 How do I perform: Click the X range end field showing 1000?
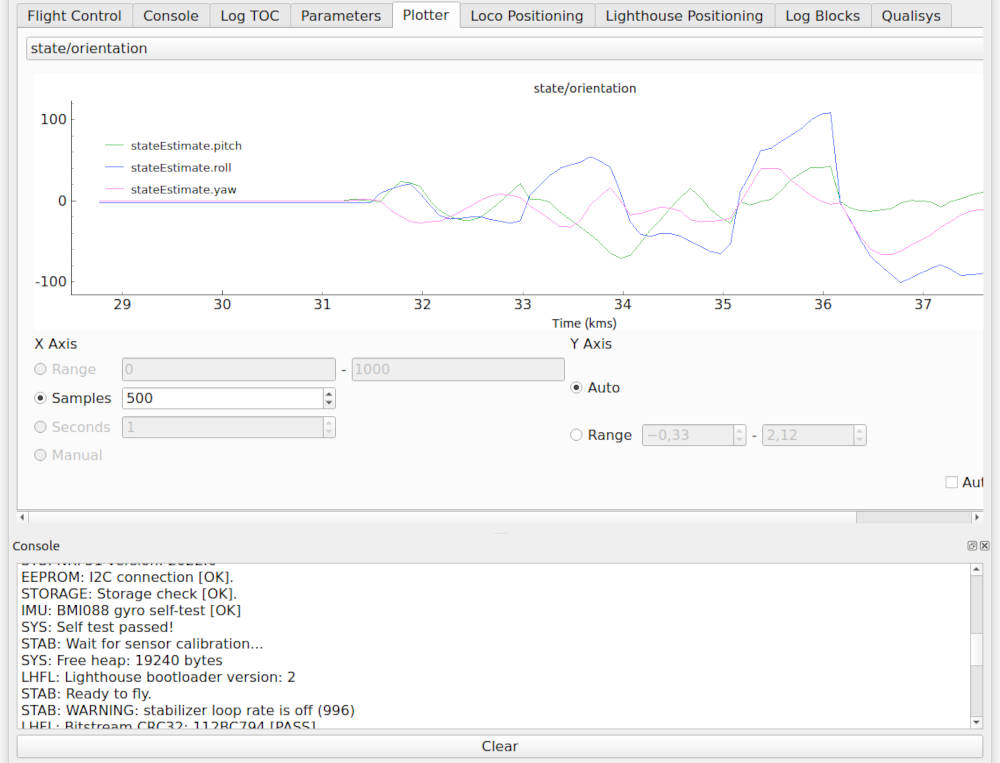[x=458, y=369]
